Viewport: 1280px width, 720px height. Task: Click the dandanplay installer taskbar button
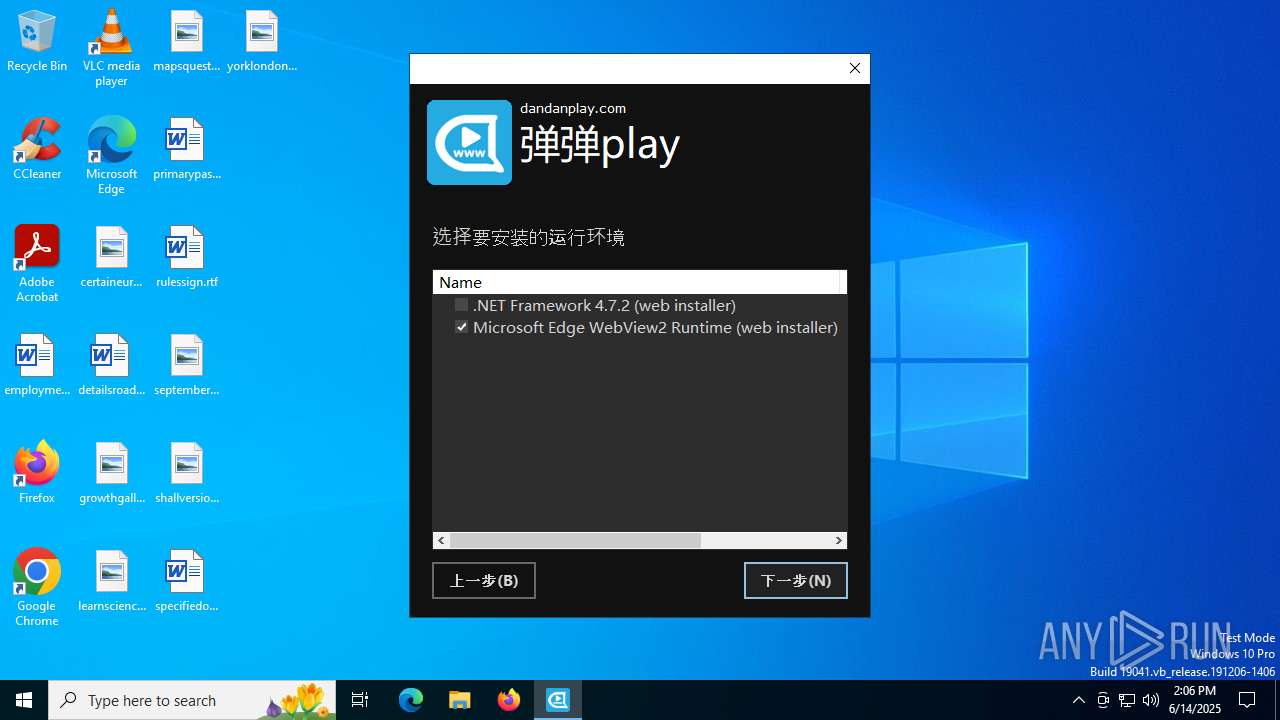click(x=558, y=700)
